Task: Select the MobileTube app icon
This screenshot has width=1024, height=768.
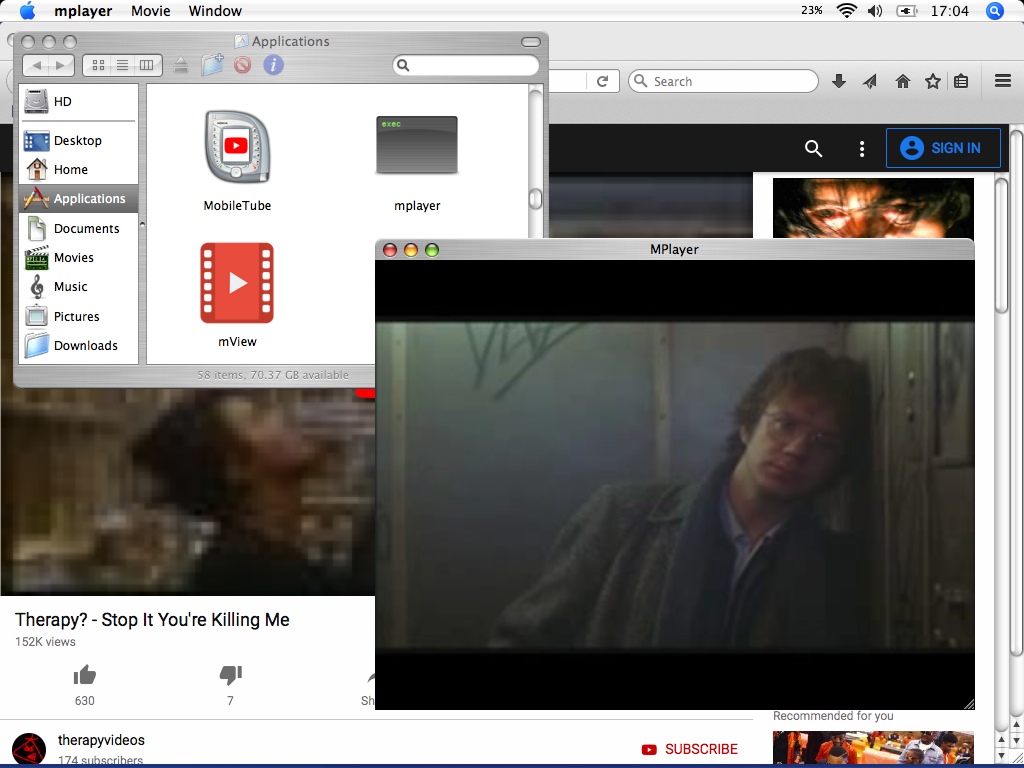Action: (x=236, y=147)
